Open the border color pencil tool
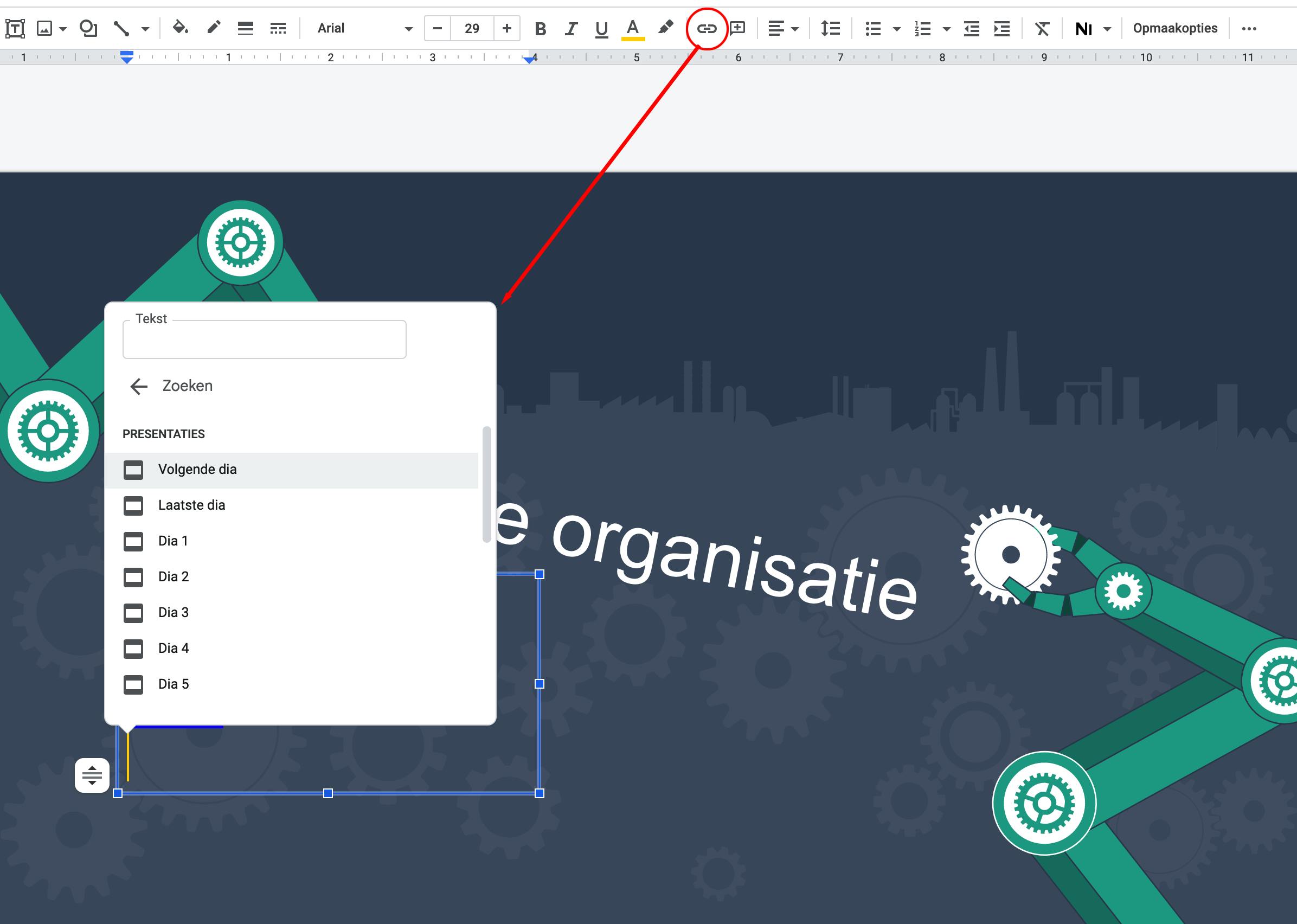1297x924 pixels. click(213, 28)
